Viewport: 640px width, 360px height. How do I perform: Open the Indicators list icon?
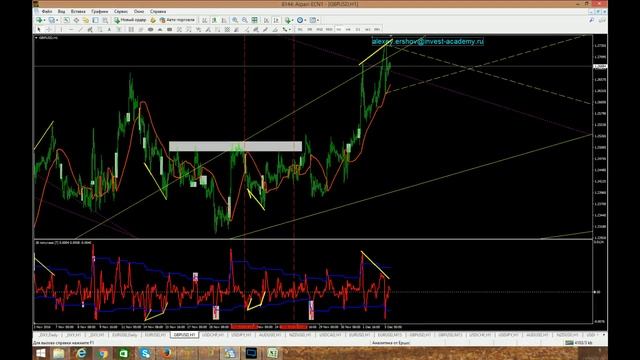pyautogui.click(x=288, y=20)
